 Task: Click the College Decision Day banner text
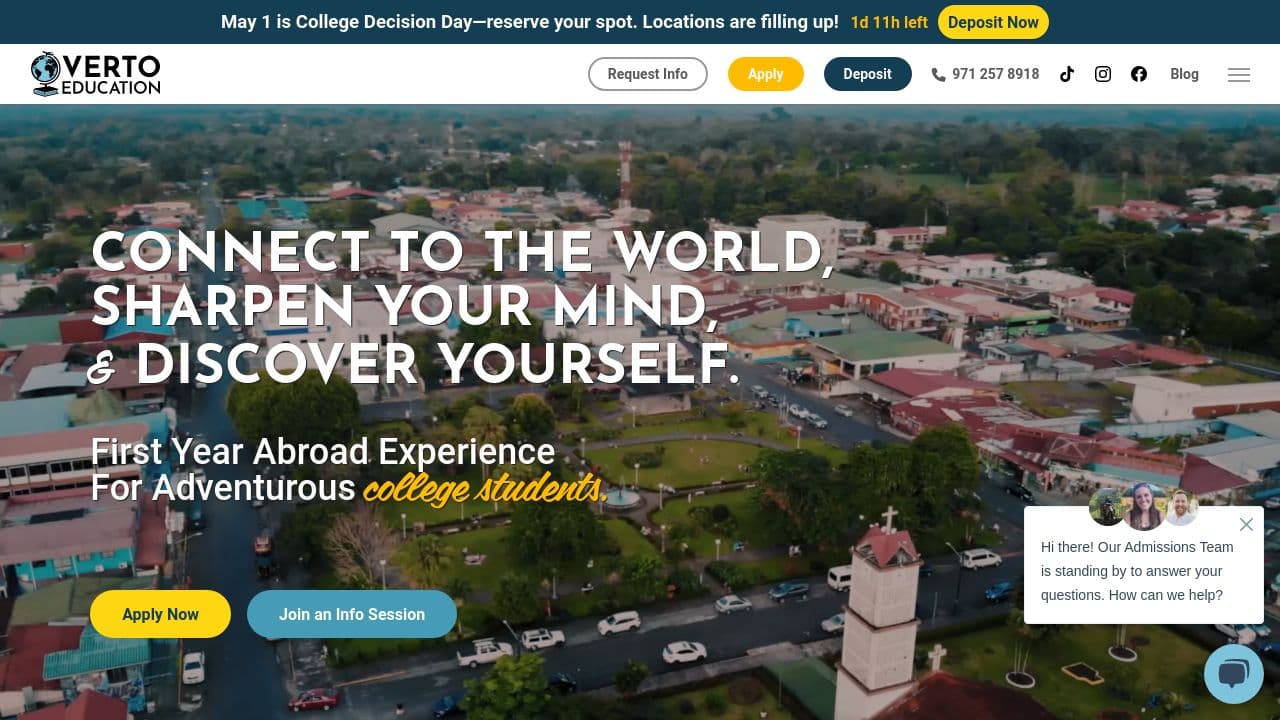point(530,21)
